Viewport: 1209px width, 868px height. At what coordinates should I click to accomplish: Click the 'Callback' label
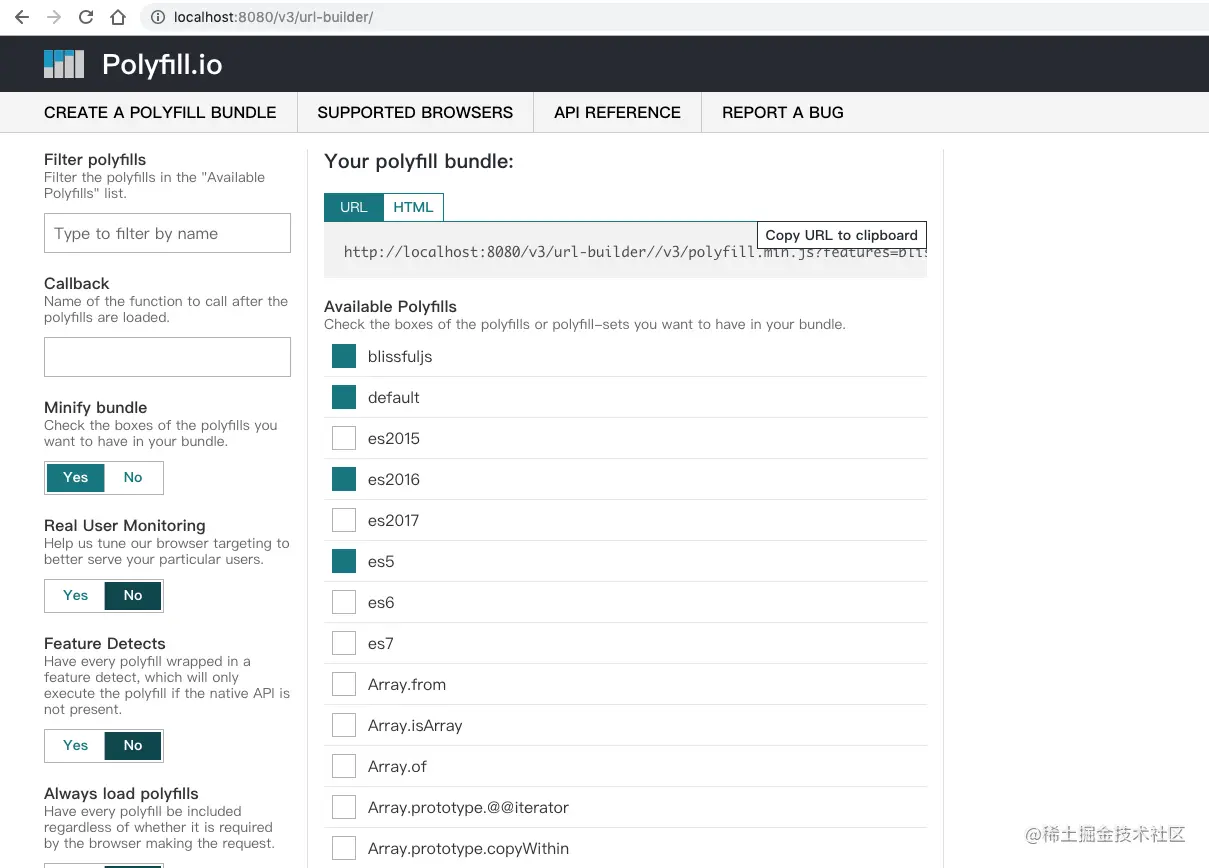(x=77, y=284)
